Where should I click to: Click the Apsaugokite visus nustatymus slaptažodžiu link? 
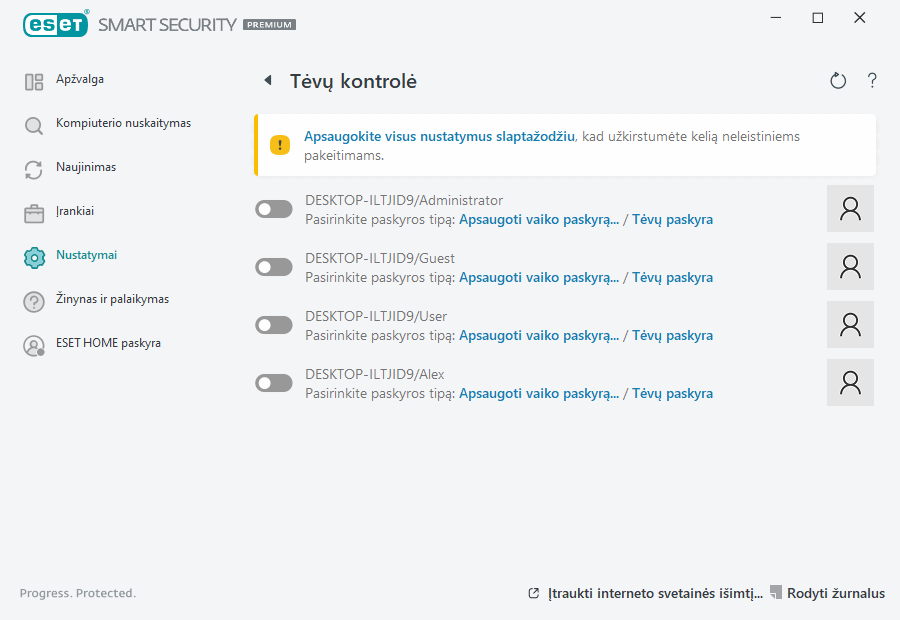(439, 136)
